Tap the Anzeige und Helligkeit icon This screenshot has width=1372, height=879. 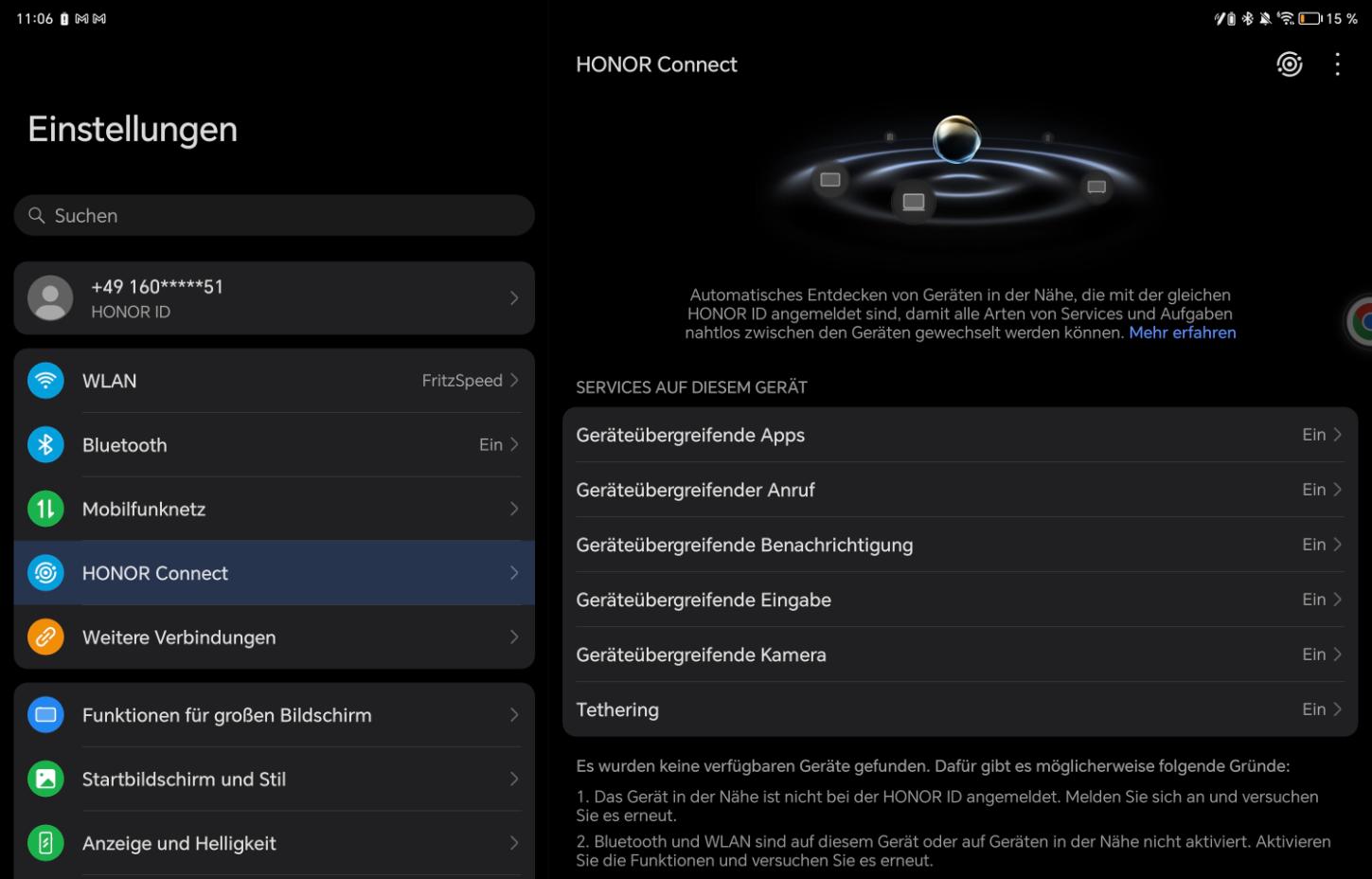point(45,843)
